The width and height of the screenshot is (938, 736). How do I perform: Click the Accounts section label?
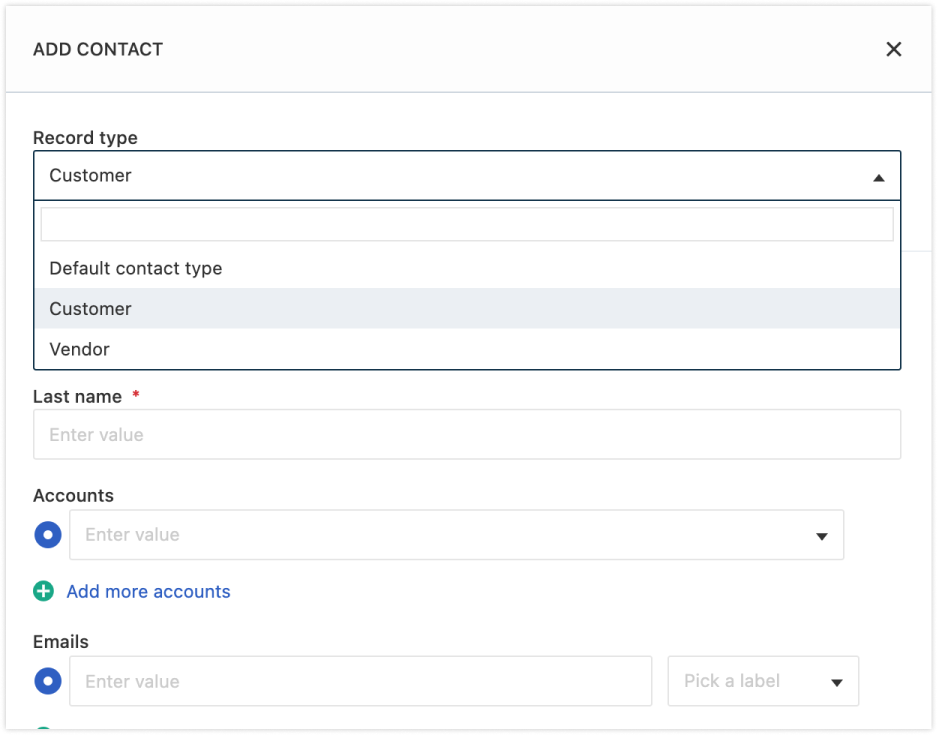point(74,496)
